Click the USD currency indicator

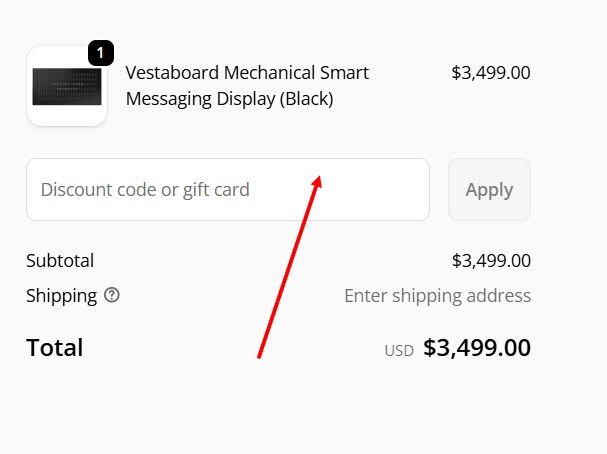[399, 351]
